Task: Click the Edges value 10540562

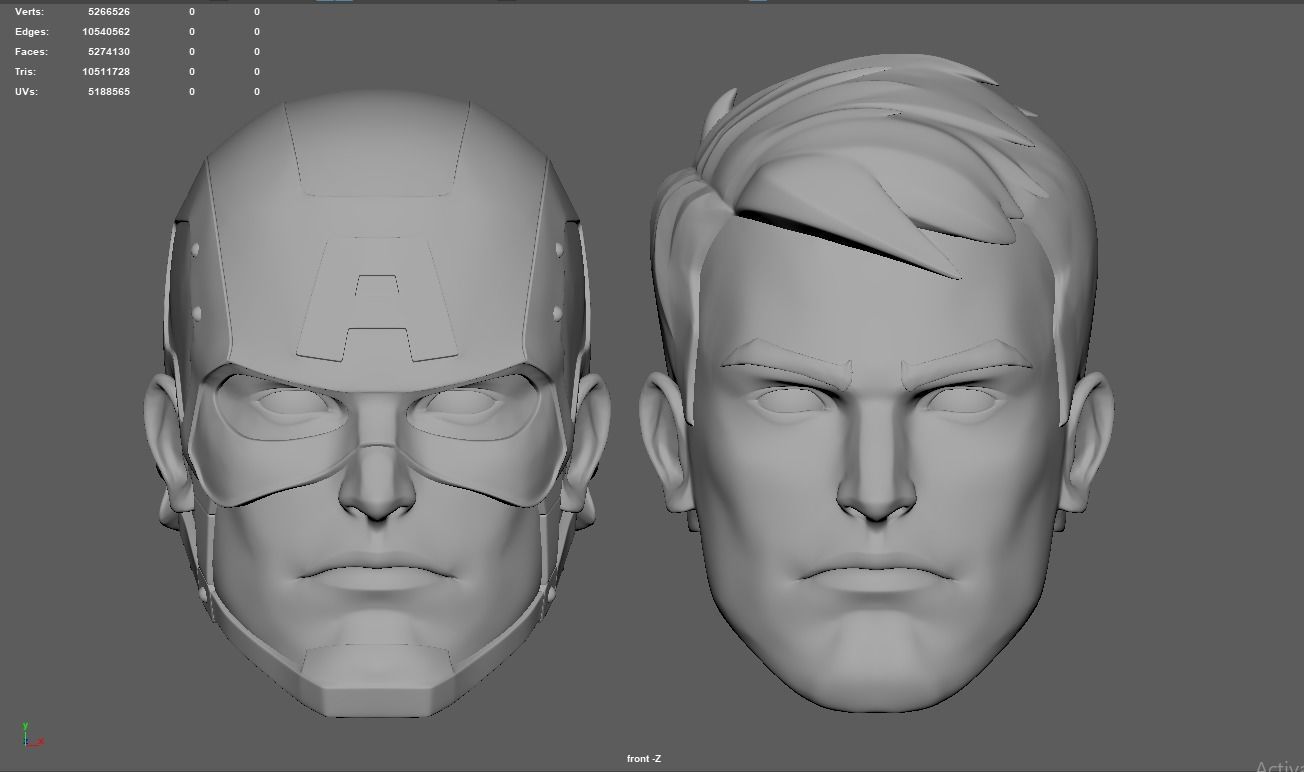Action: tap(106, 32)
